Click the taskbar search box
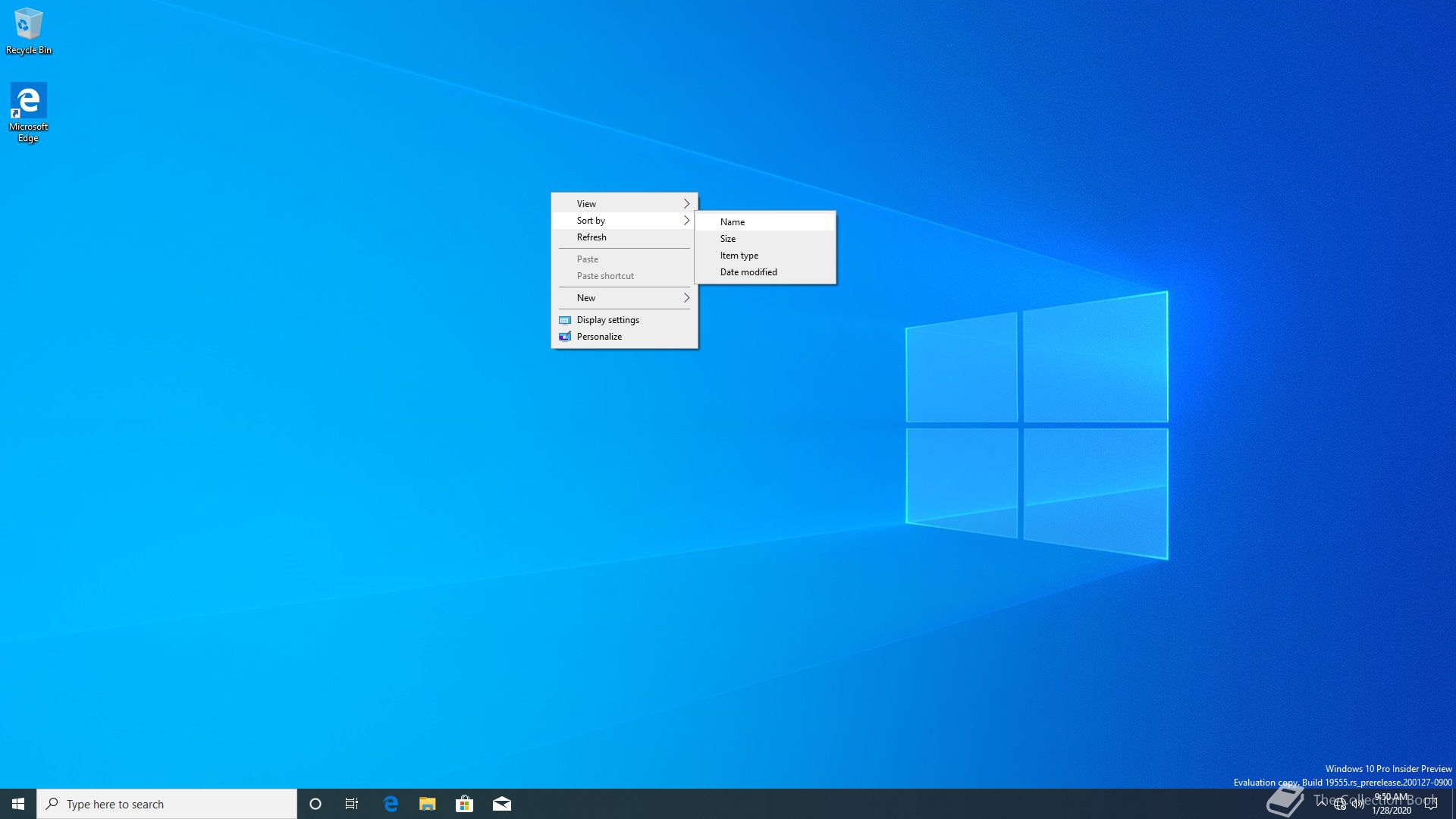 tap(167, 804)
